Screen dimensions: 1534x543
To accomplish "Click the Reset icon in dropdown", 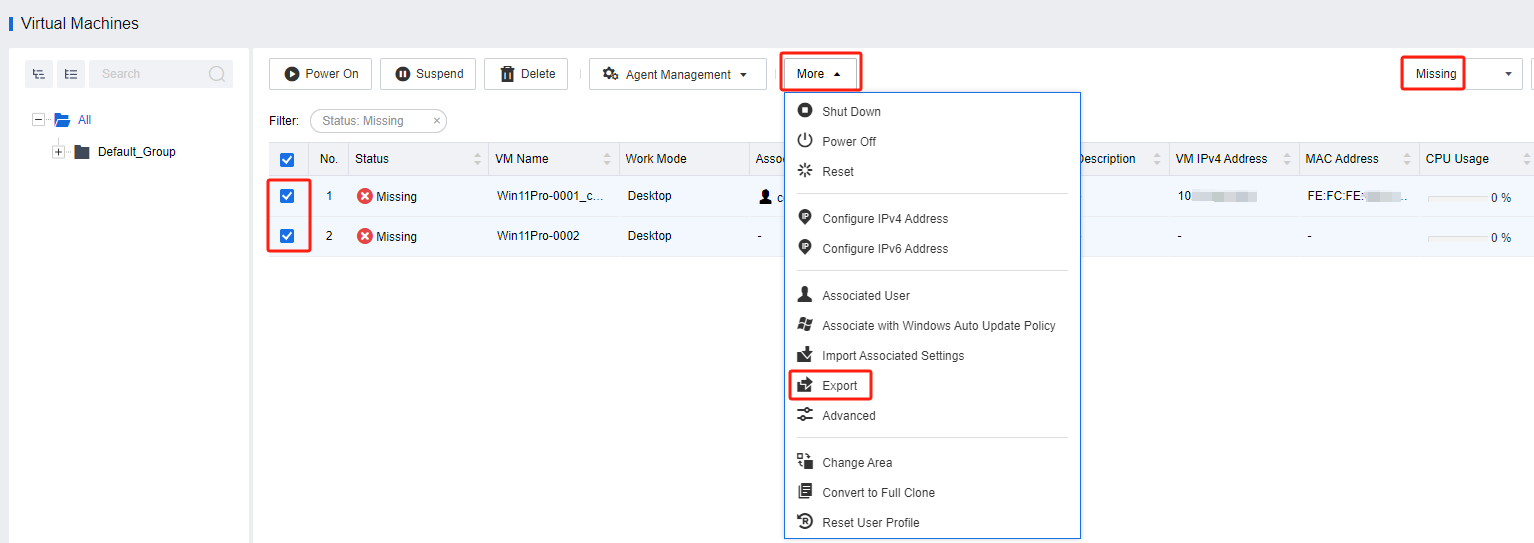I will pyautogui.click(x=805, y=171).
